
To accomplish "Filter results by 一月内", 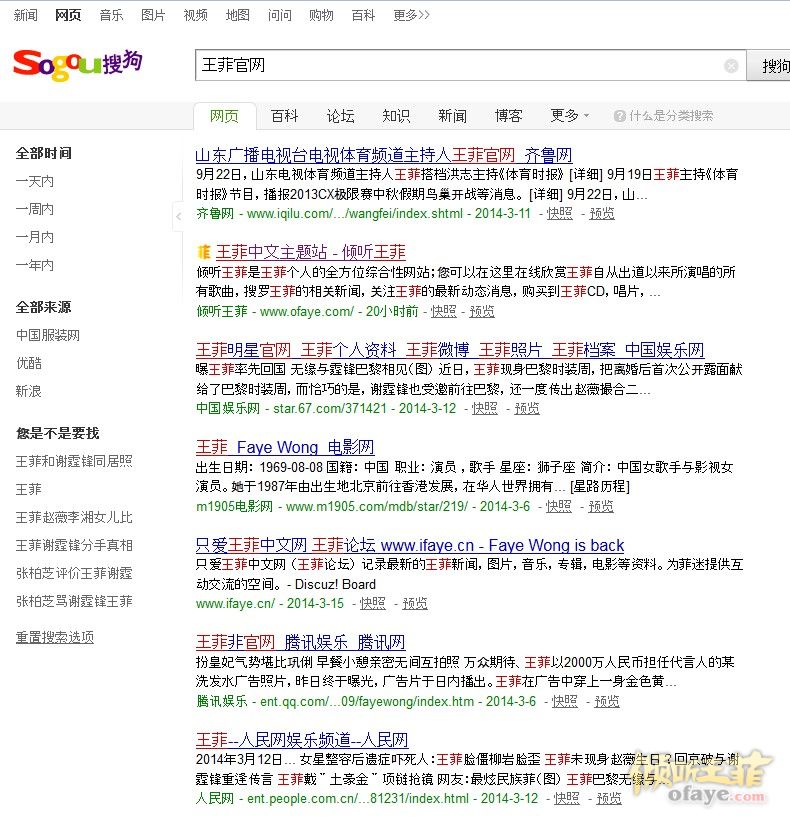I will [35, 237].
